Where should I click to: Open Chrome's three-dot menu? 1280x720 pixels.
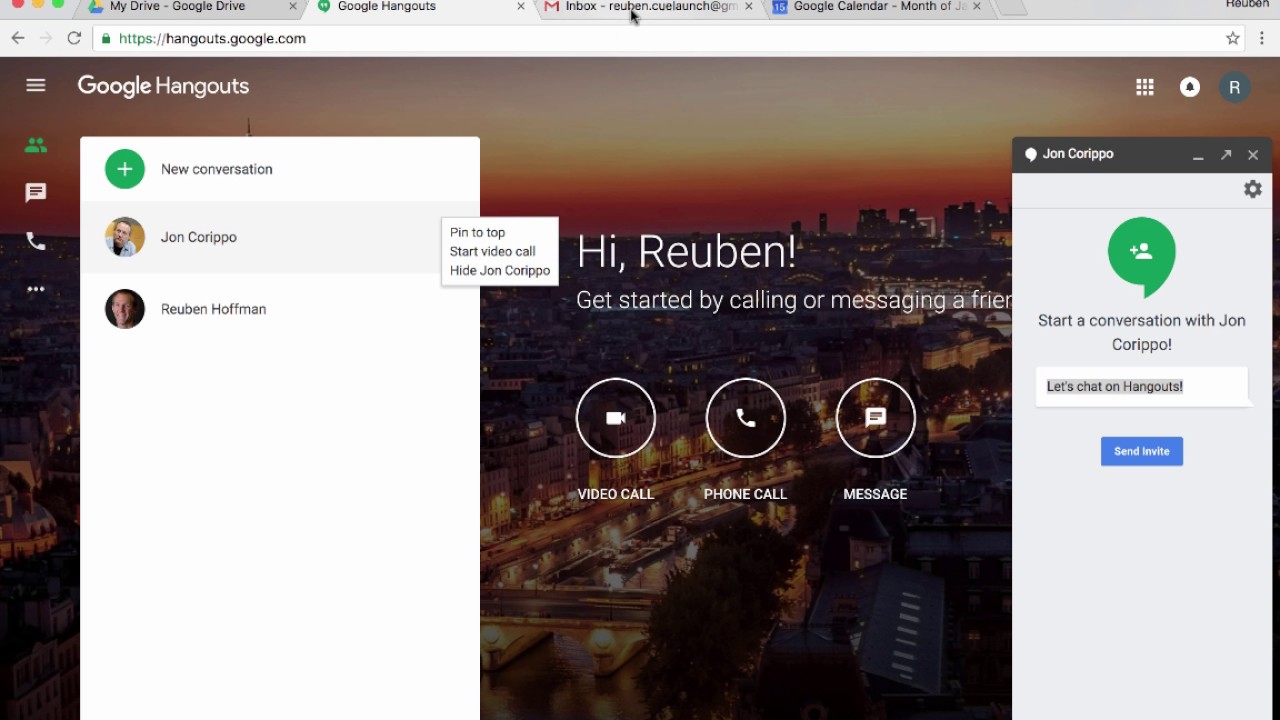click(x=1262, y=38)
